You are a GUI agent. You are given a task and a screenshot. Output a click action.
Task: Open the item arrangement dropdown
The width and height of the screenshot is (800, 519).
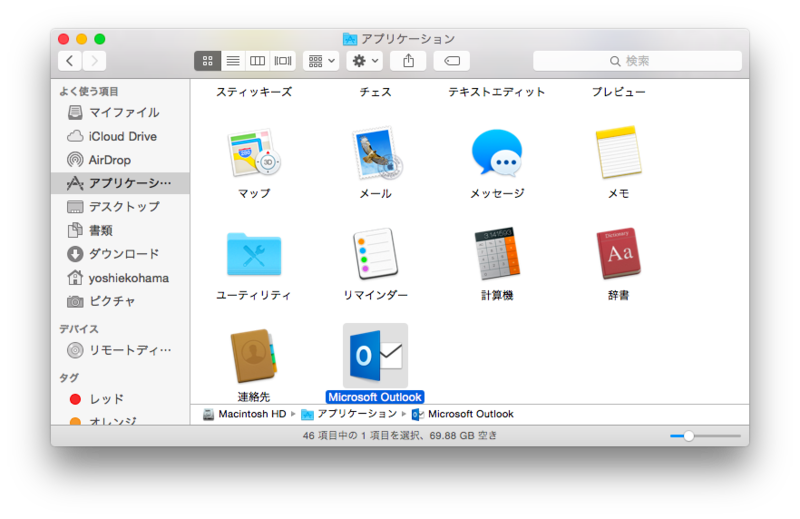[321, 61]
